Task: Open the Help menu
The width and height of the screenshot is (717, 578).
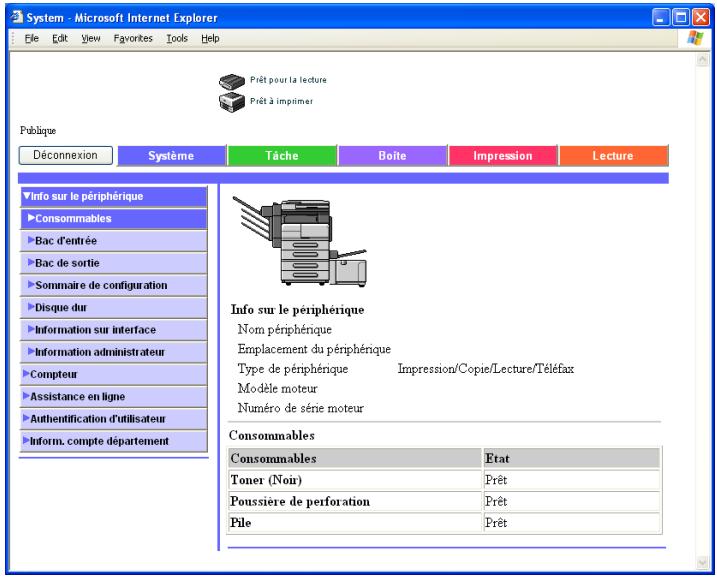Action: (x=210, y=38)
